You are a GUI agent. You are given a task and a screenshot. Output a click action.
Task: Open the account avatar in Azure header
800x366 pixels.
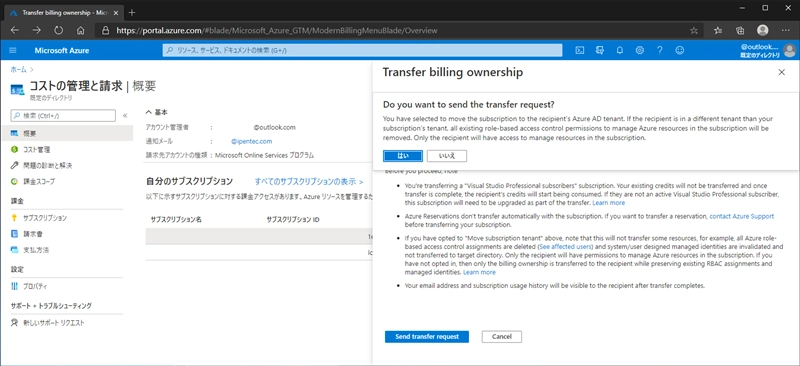(789, 50)
